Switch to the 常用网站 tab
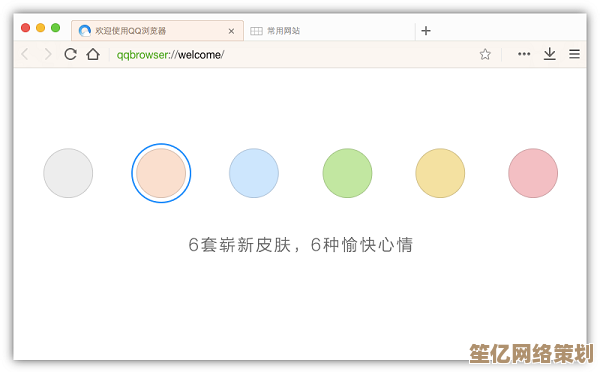The image size is (600, 372). (x=329, y=31)
